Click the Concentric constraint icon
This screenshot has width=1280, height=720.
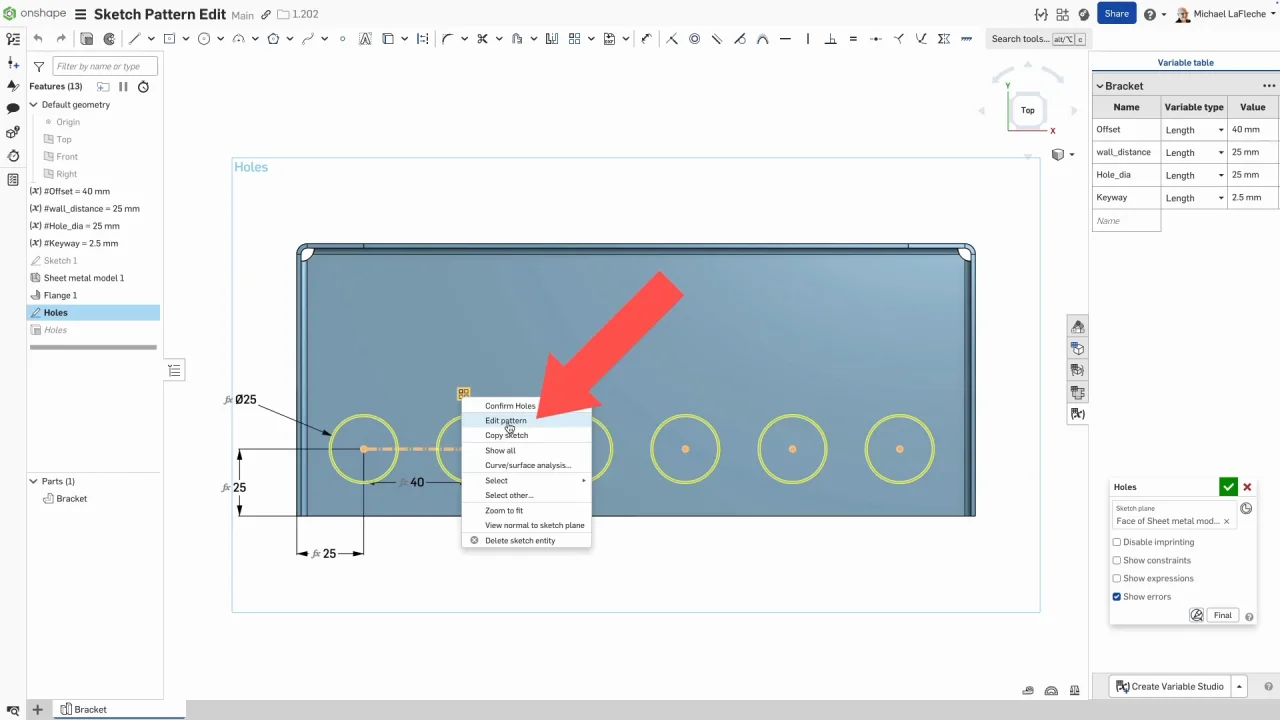[x=694, y=39]
